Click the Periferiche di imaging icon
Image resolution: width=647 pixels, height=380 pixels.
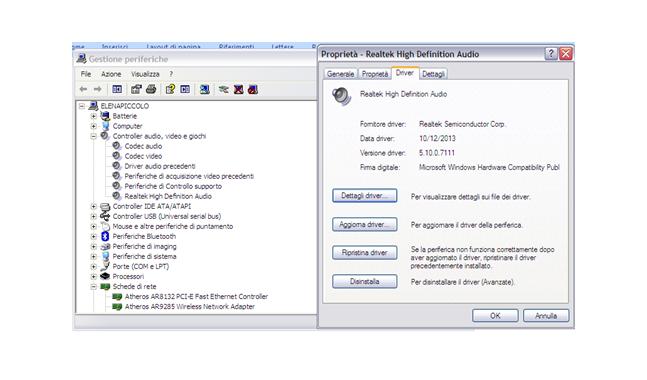pos(105,246)
